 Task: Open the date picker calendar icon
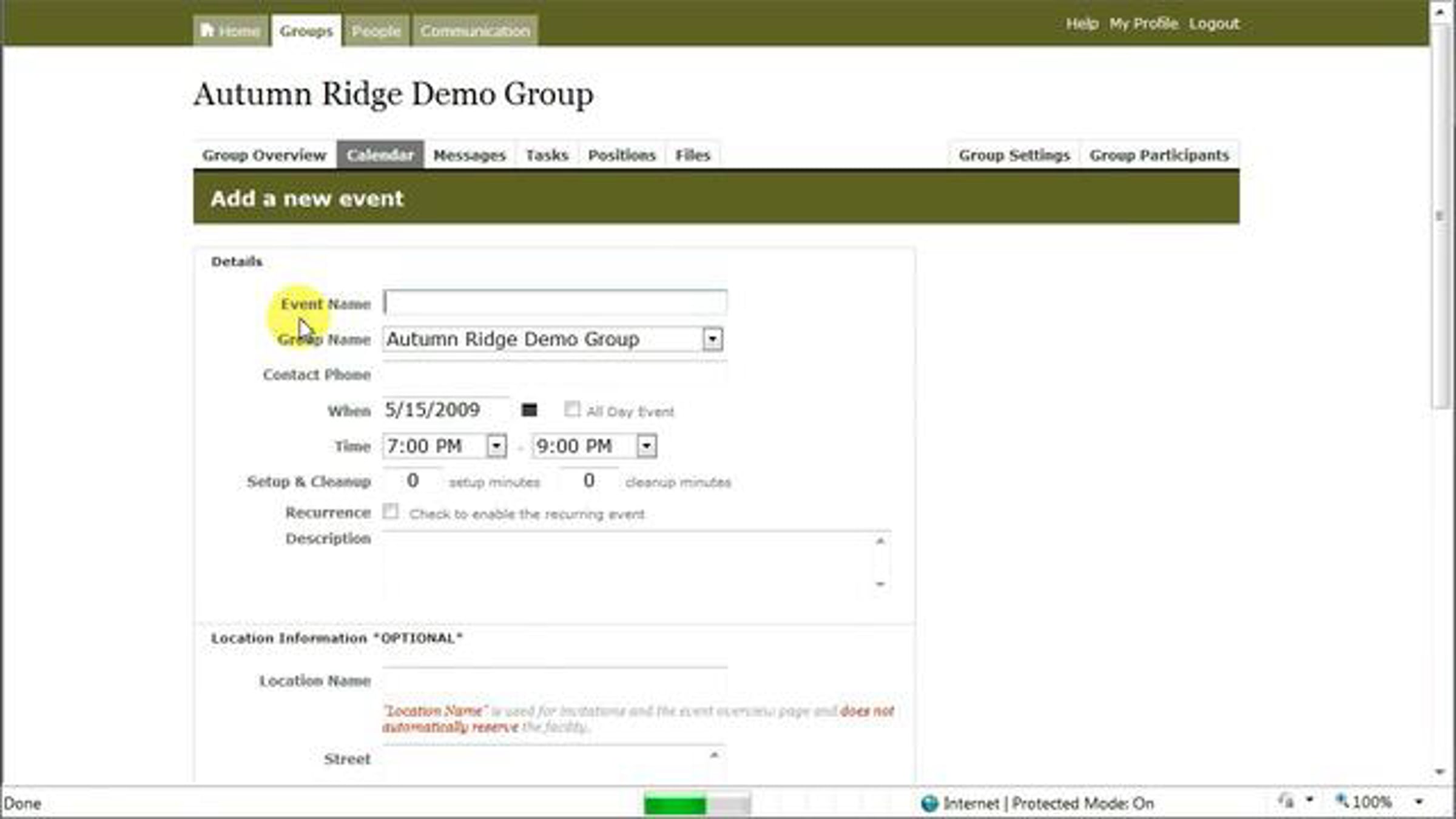click(529, 411)
